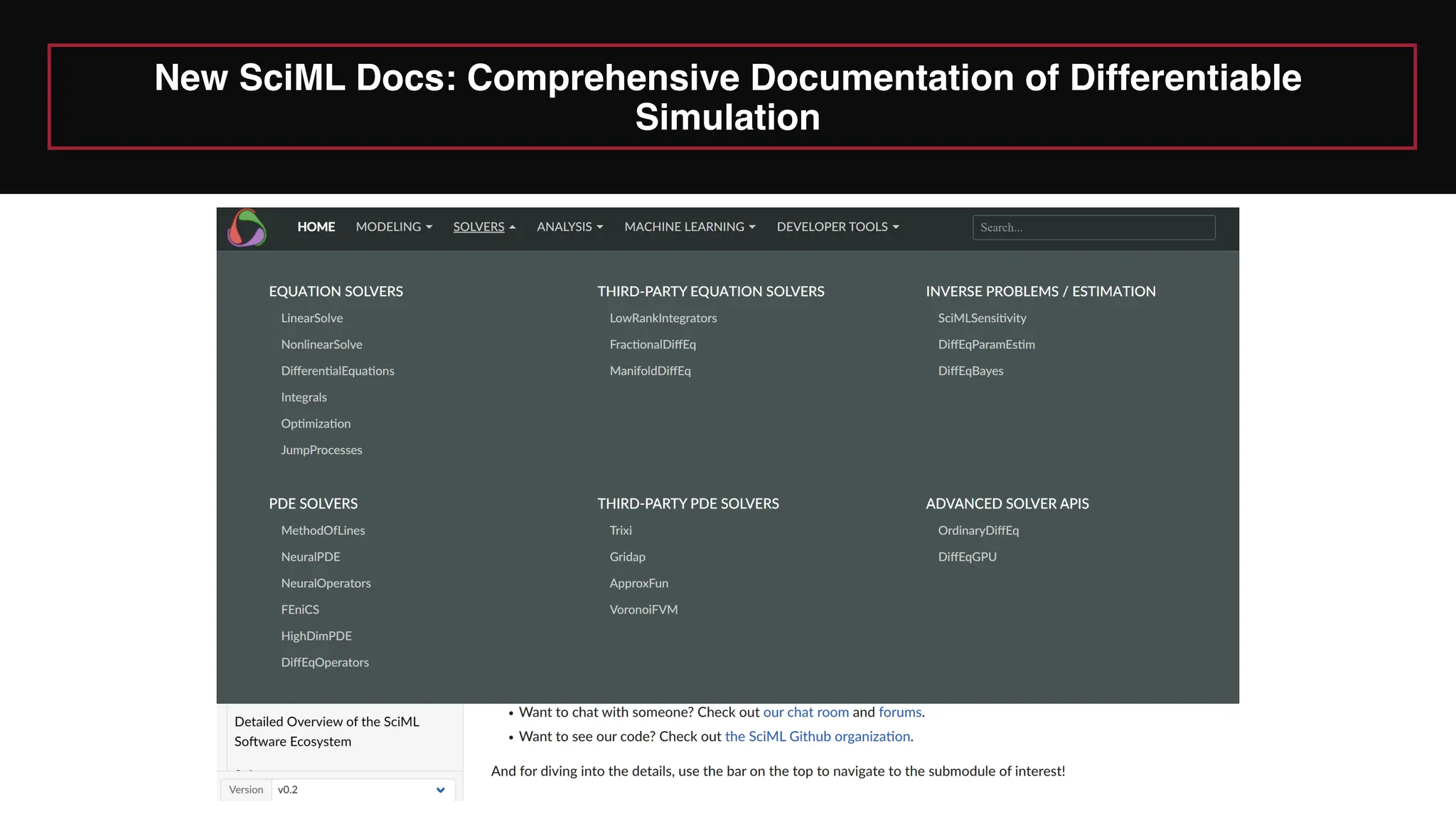Click the EQUATION SOLVERS heading
Screen dimensions: 1456x819
coord(336,291)
